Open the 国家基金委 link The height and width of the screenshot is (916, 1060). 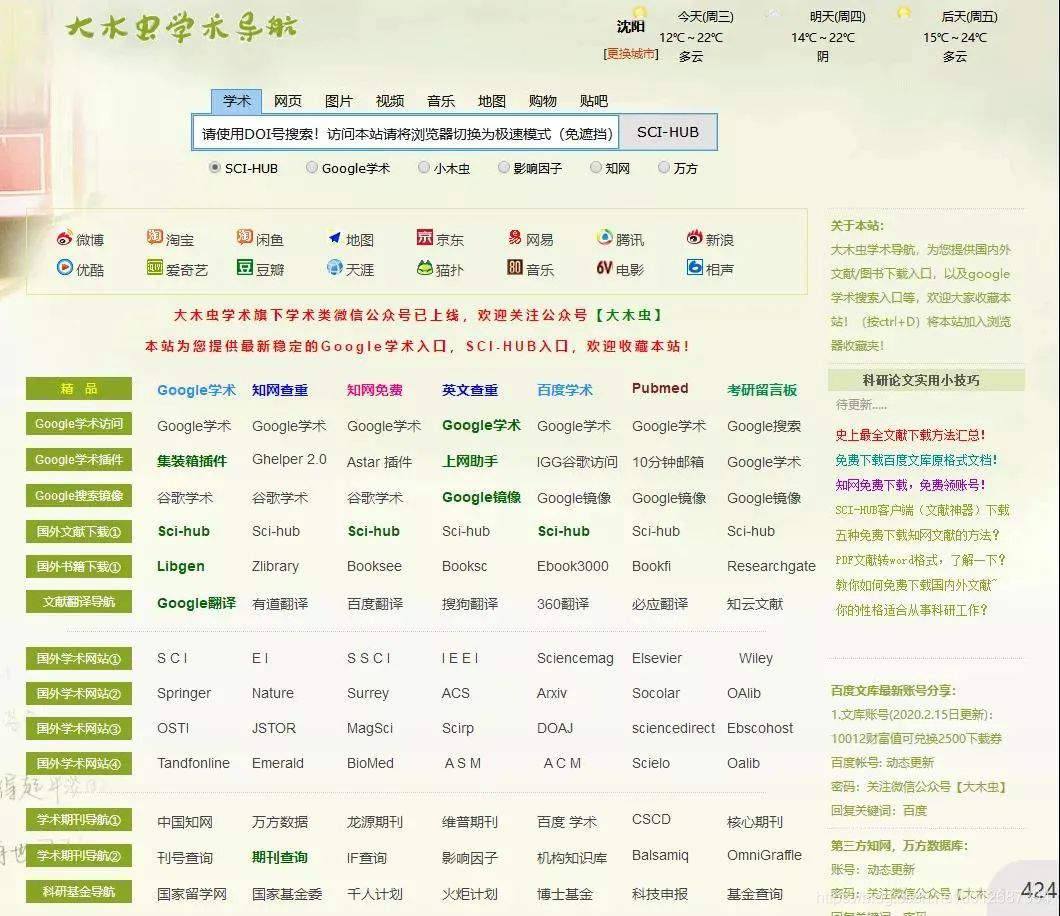click(287, 894)
